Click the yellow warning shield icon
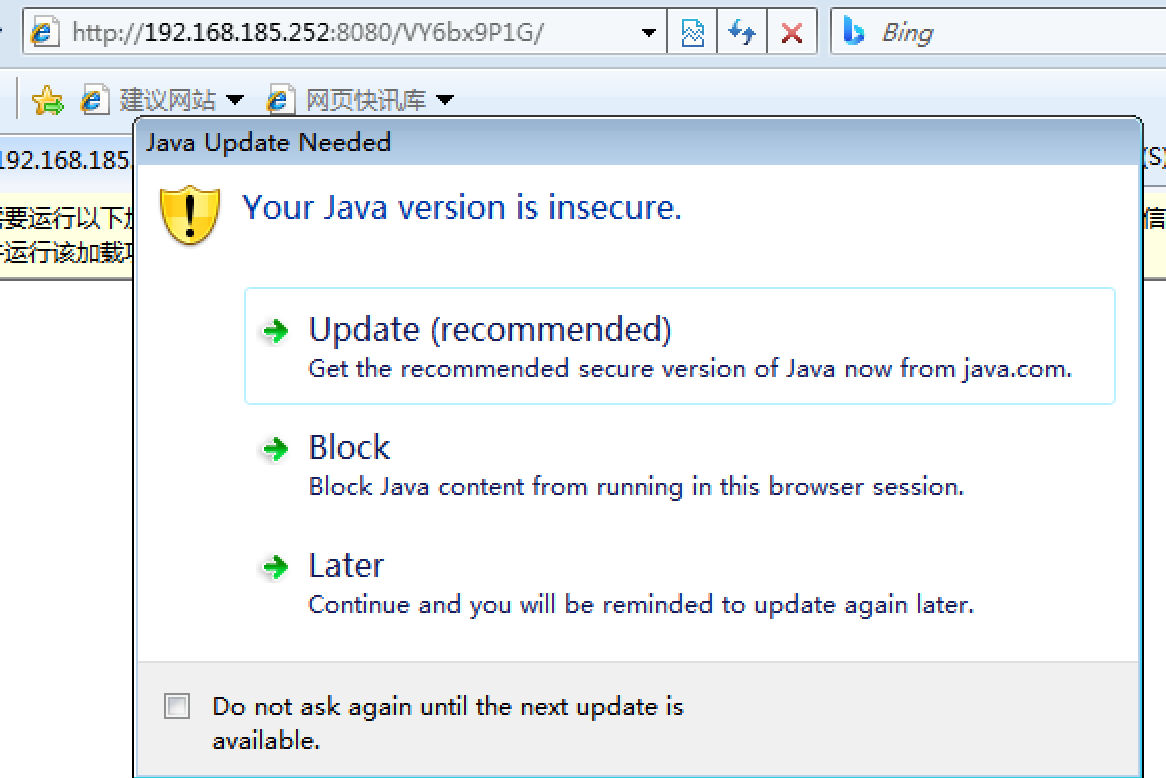 click(x=190, y=213)
